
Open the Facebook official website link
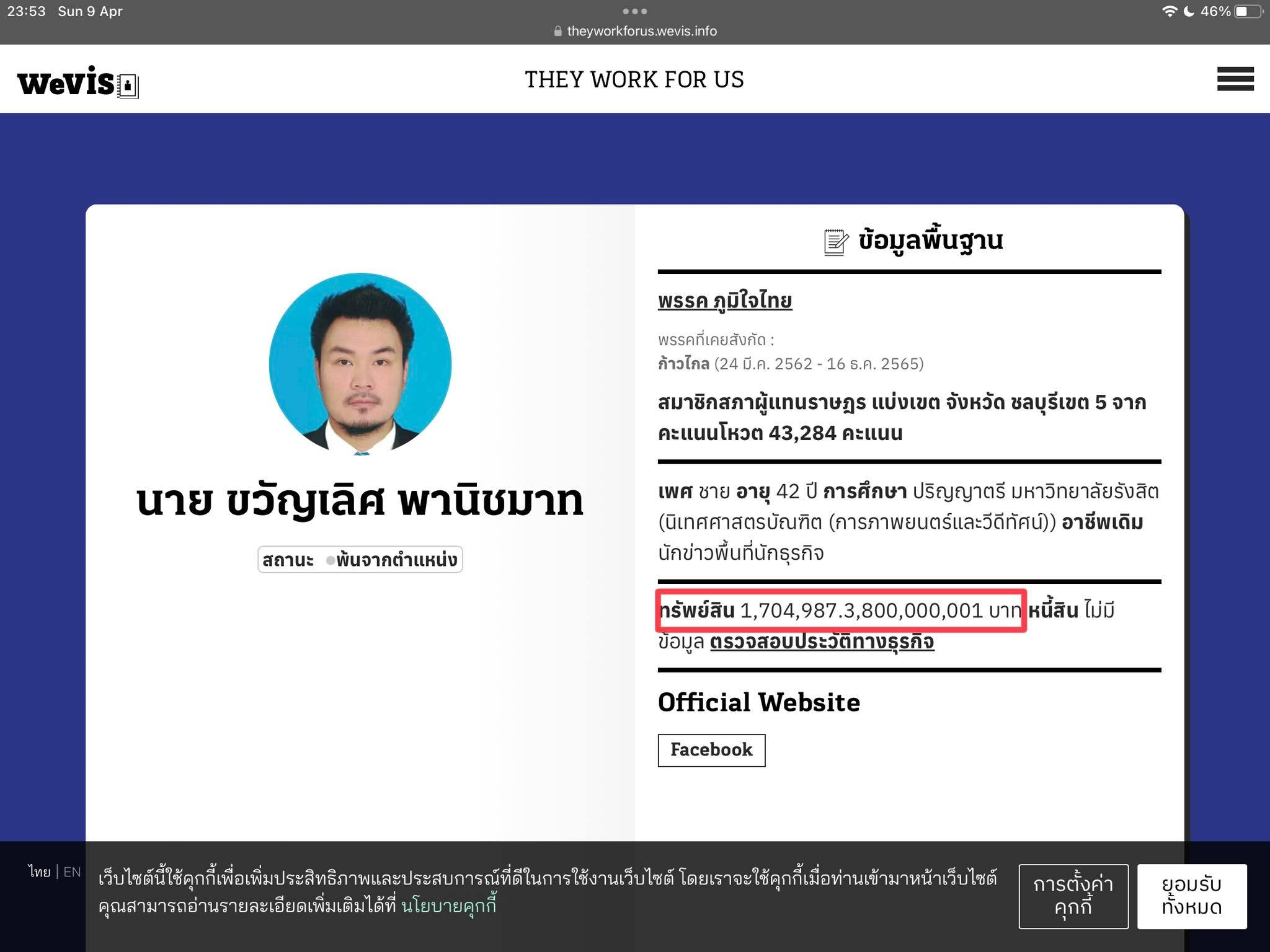point(711,749)
